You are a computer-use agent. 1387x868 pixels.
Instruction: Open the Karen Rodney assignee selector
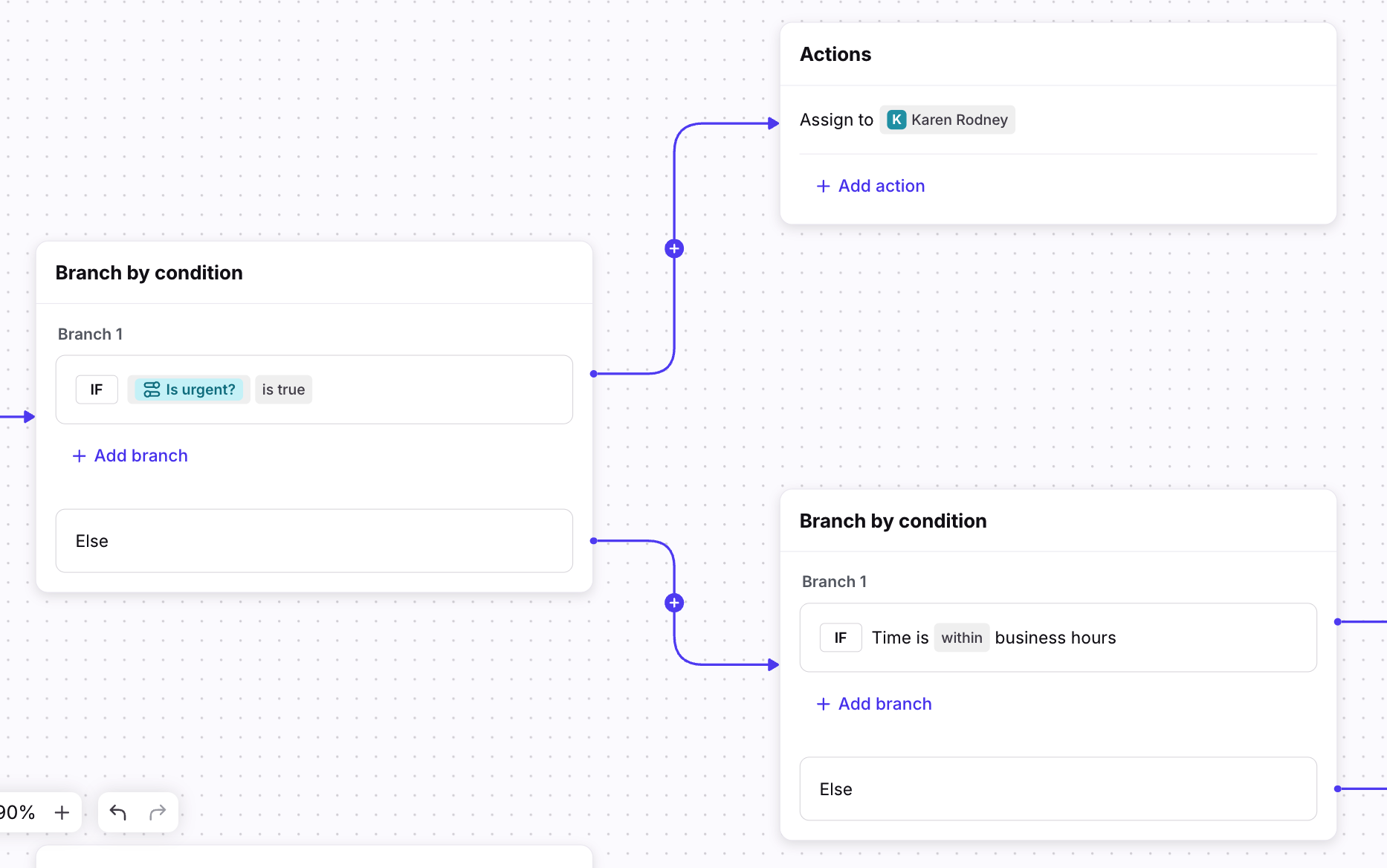point(959,120)
